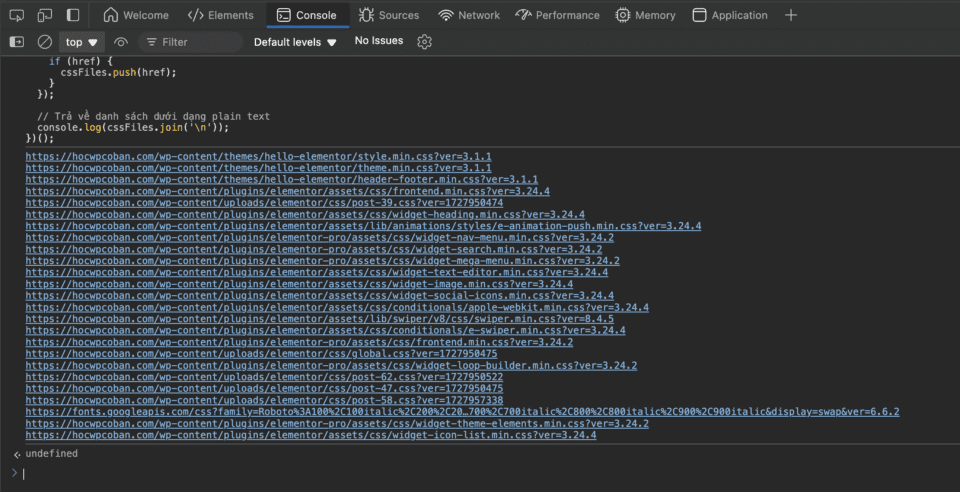The width and height of the screenshot is (960, 492).
Task: Go to the Network tab
Action: point(468,15)
